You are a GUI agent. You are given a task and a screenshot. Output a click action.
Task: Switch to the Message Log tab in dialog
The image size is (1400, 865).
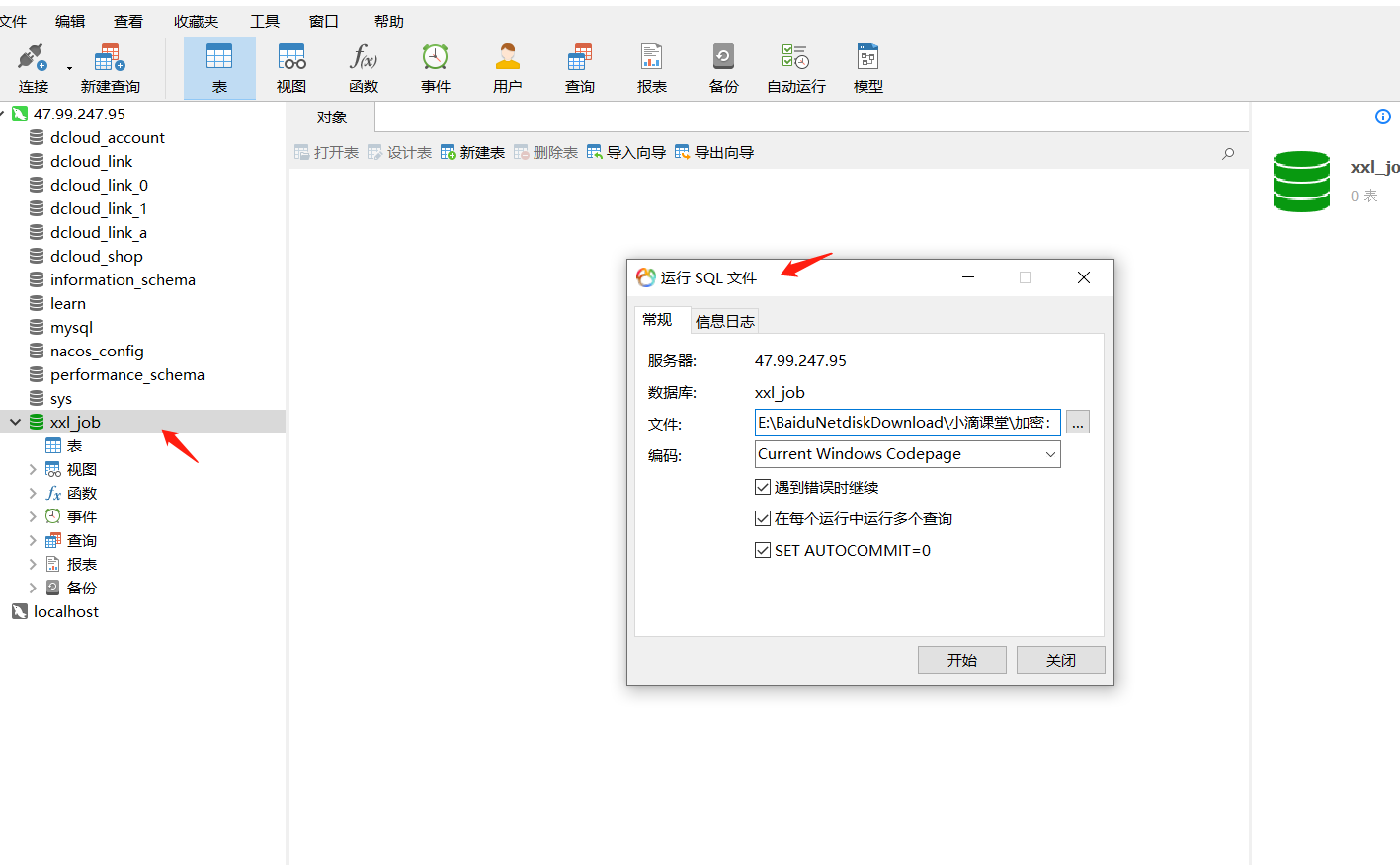click(x=724, y=321)
